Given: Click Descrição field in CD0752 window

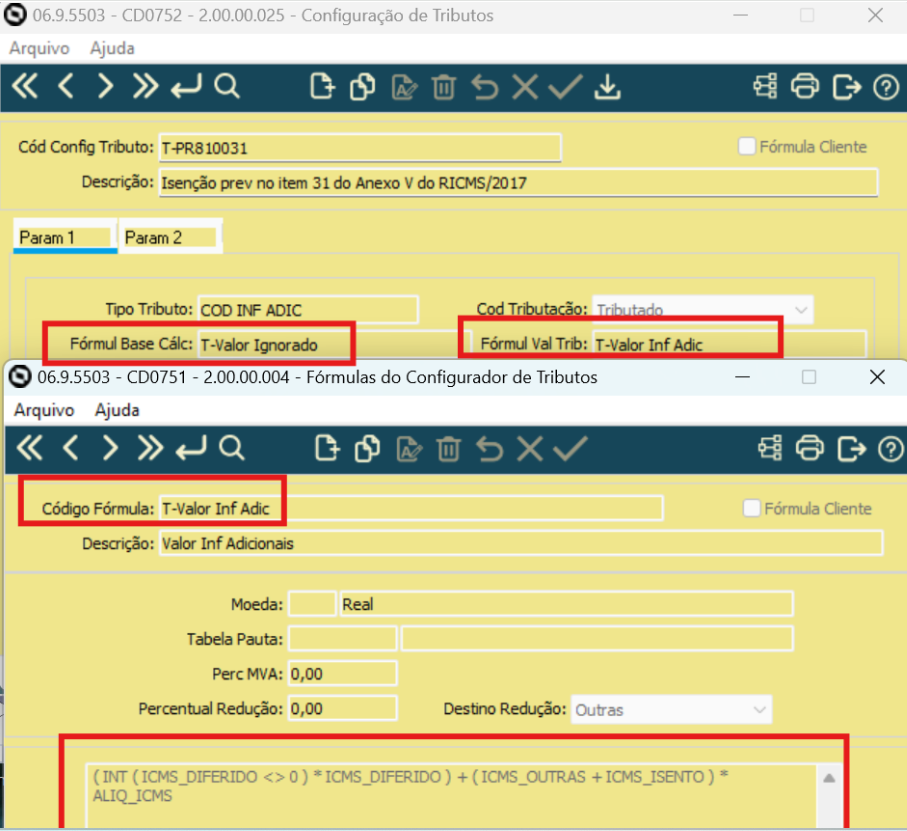Looking at the screenshot, I should click(518, 183).
